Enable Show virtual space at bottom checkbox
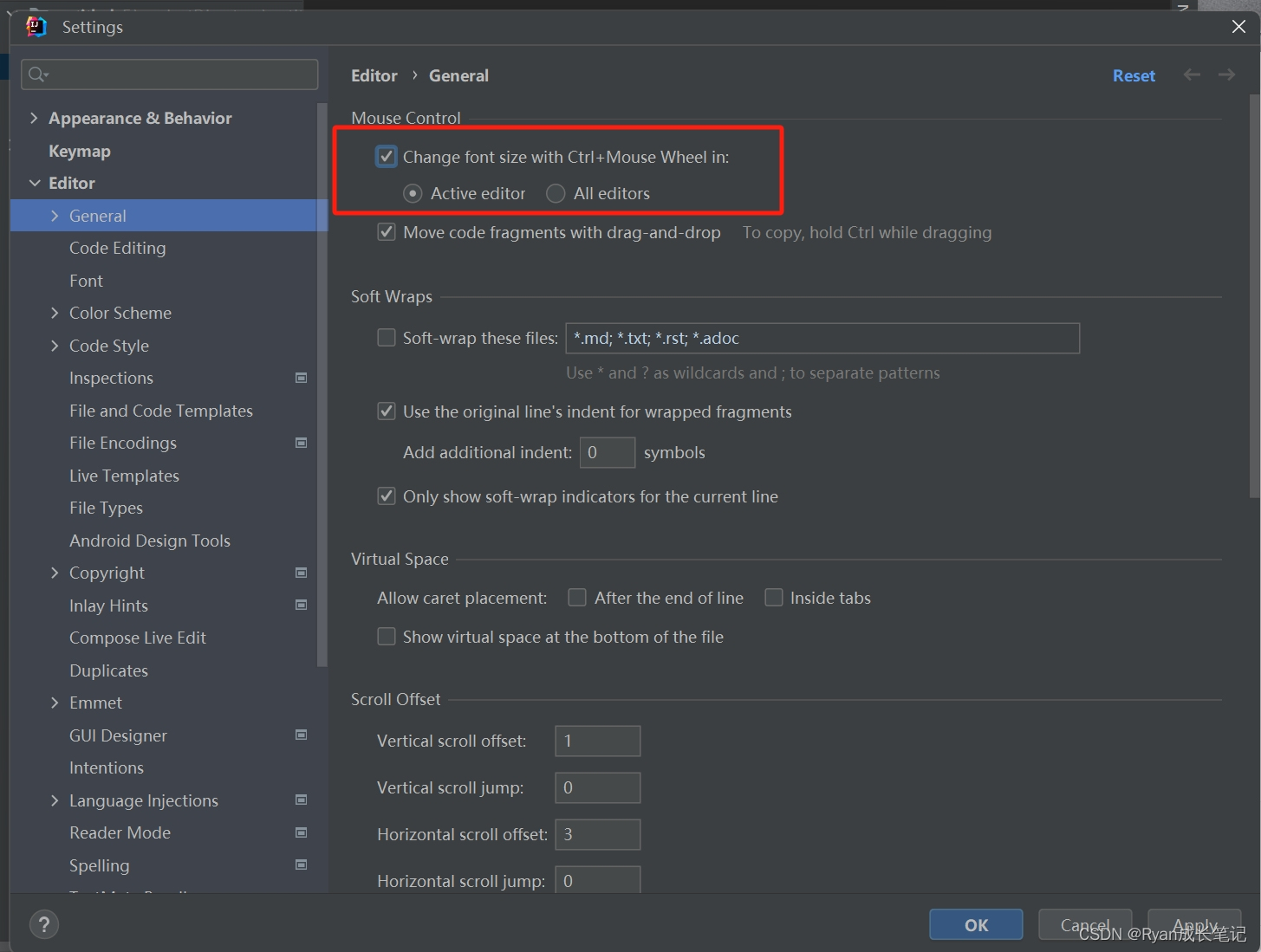Screen dimensions: 1261x952 point(387,637)
